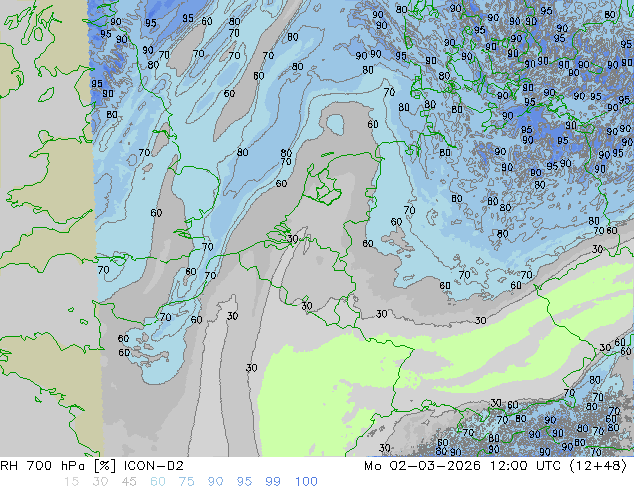Click the 'ICON-D2' model name label

(x=154, y=466)
